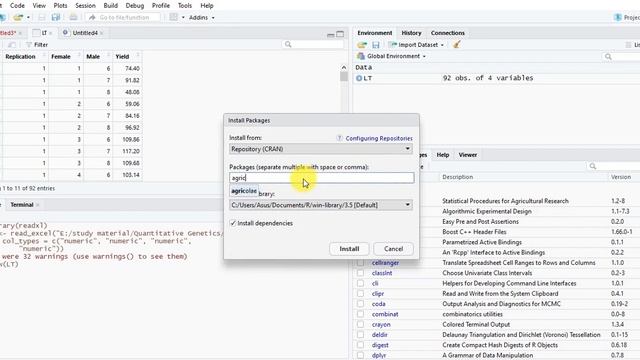This screenshot has height=360, width=640.
Task: Switch to the Terminal tab
Action: coord(22,205)
